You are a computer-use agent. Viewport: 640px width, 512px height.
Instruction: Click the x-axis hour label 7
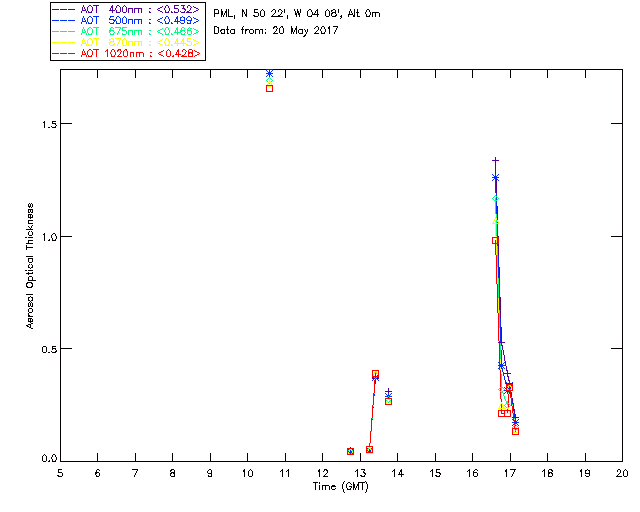(135, 473)
